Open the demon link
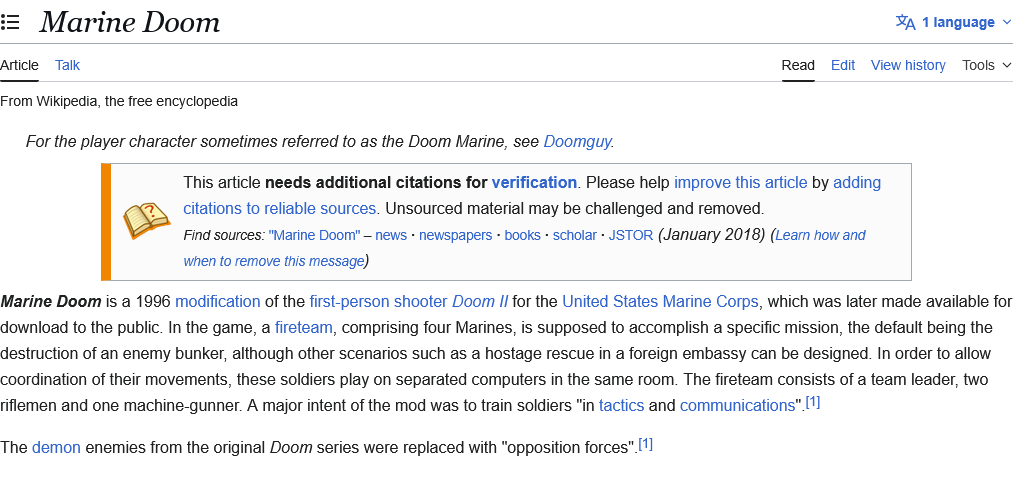 (x=56, y=447)
